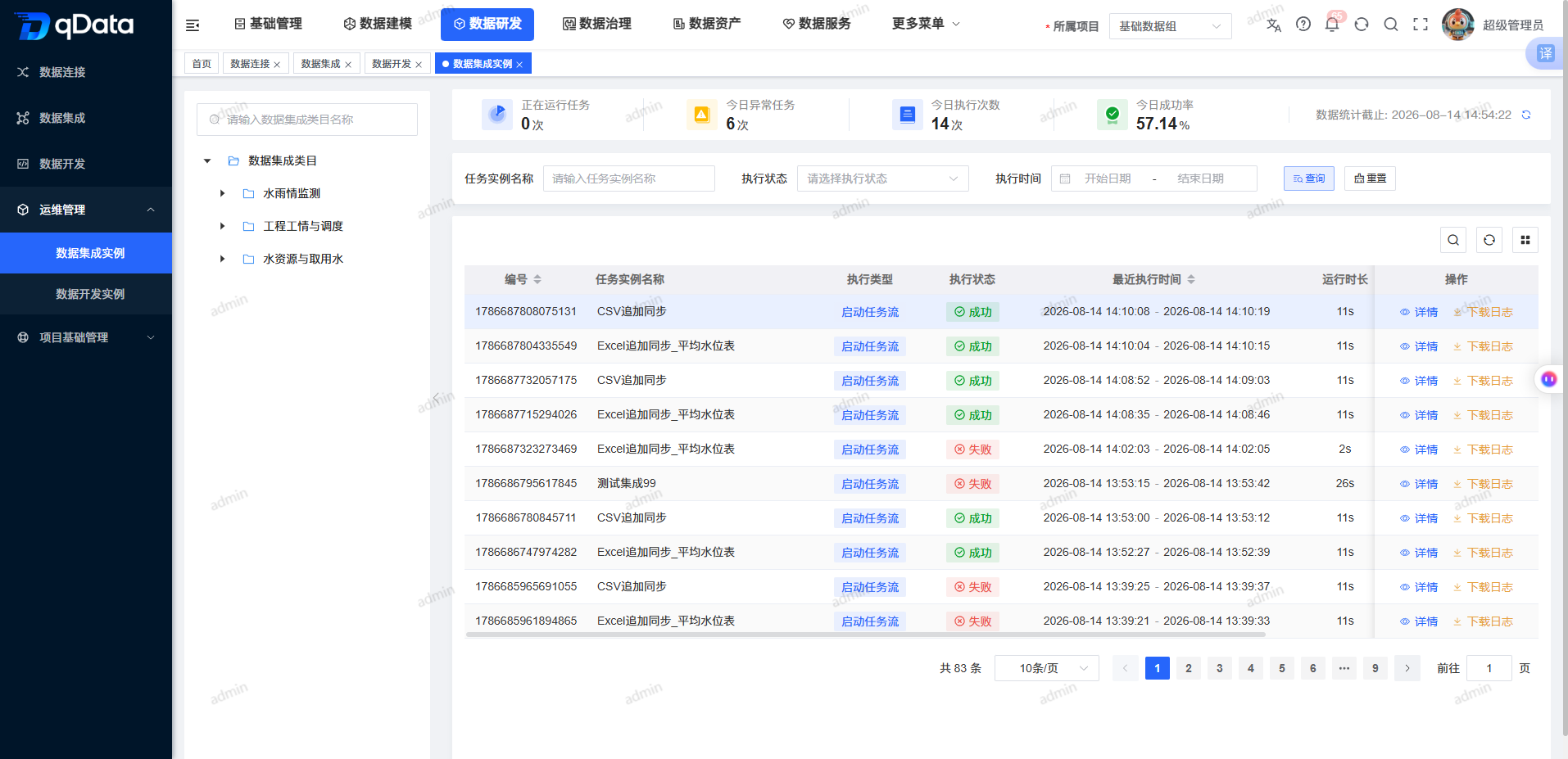Image resolution: width=1568 pixels, height=759 pixels.
Task: Select 数据开发实例 submenu item
Action: pyautogui.click(x=86, y=294)
